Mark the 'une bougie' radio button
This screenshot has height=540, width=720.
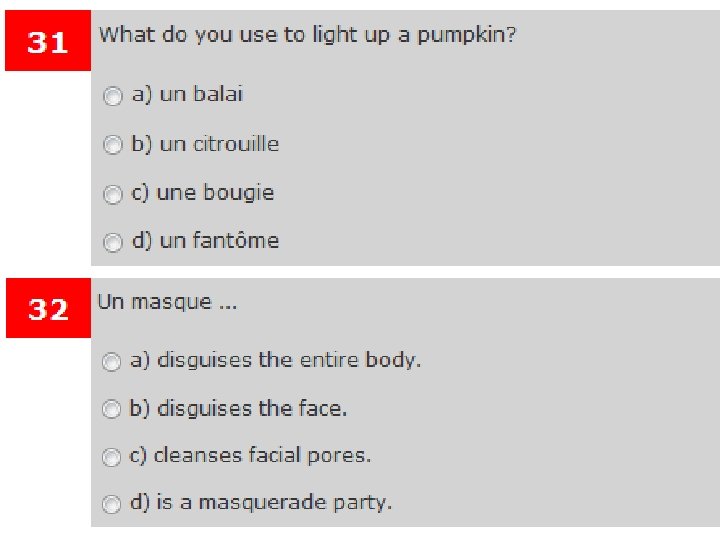(112, 194)
